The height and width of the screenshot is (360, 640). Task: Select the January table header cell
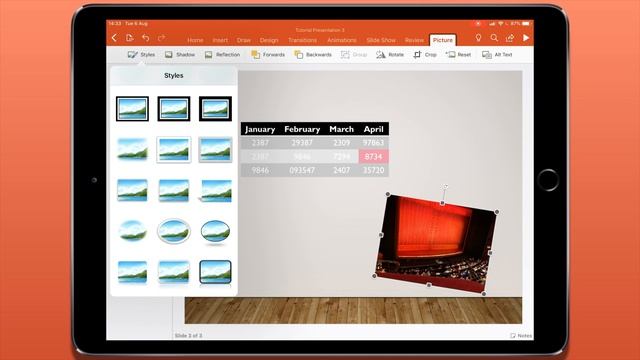(260, 129)
